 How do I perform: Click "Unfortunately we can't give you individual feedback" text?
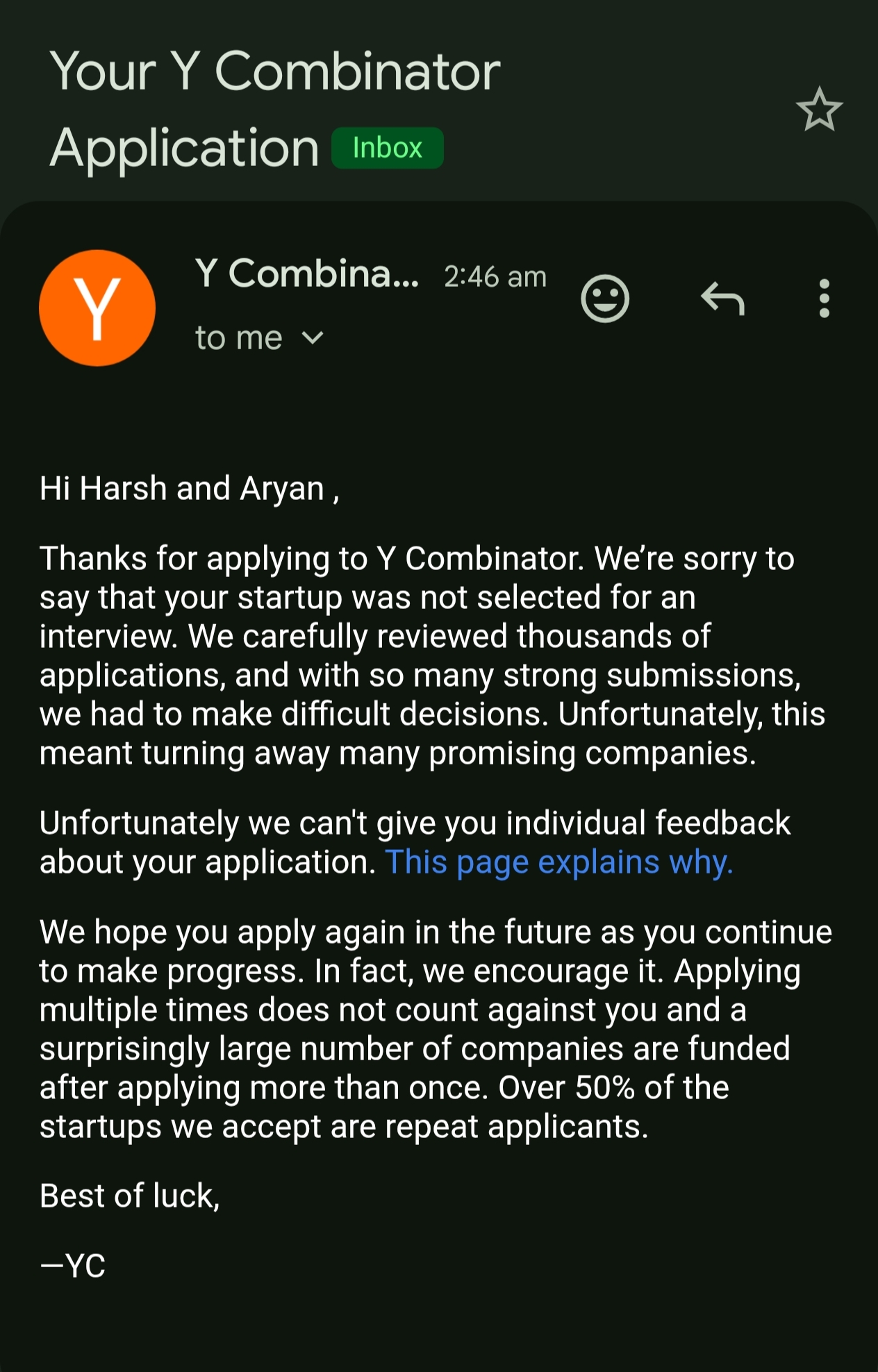(x=415, y=823)
